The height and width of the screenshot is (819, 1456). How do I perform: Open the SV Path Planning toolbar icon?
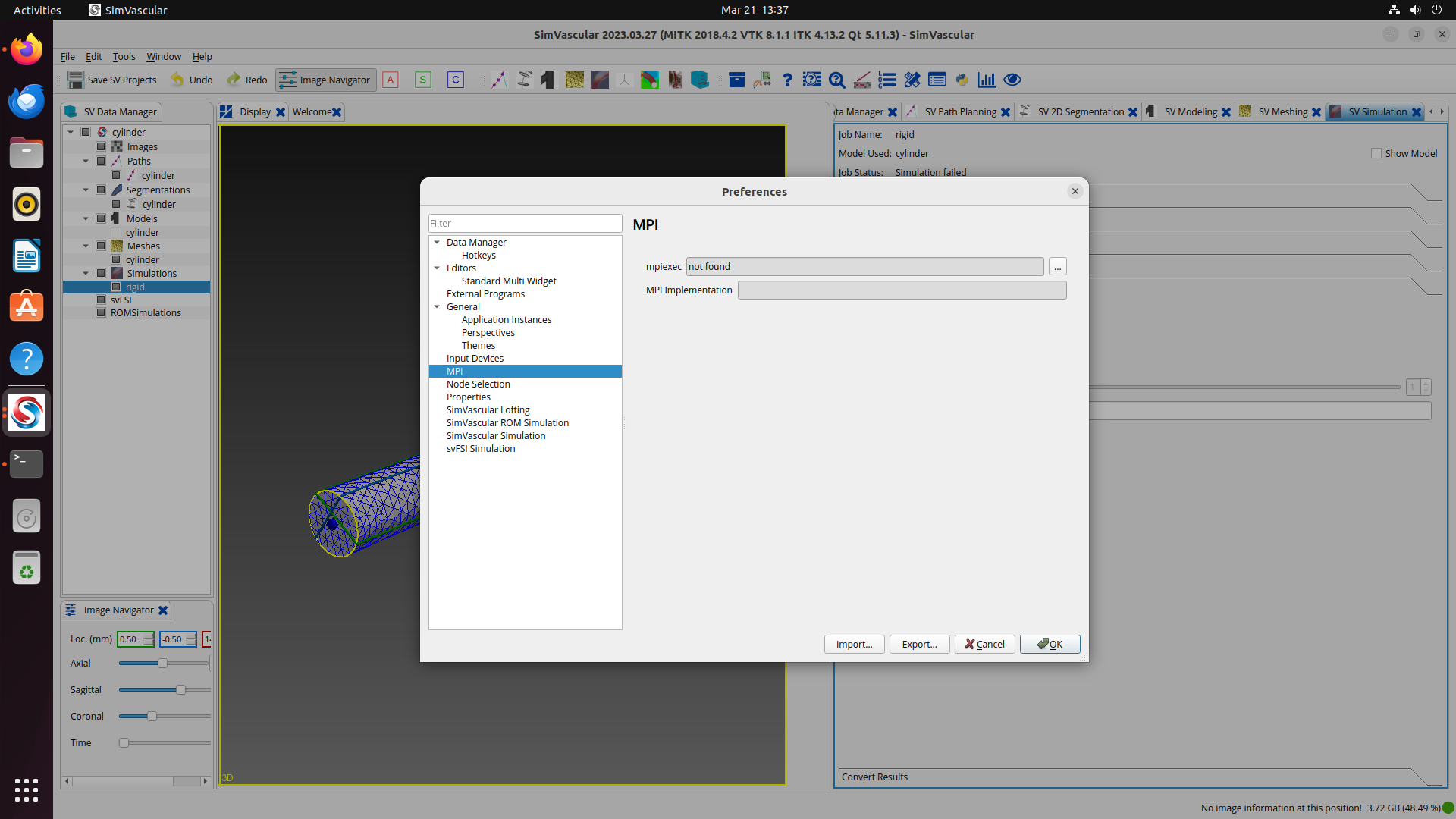499,80
